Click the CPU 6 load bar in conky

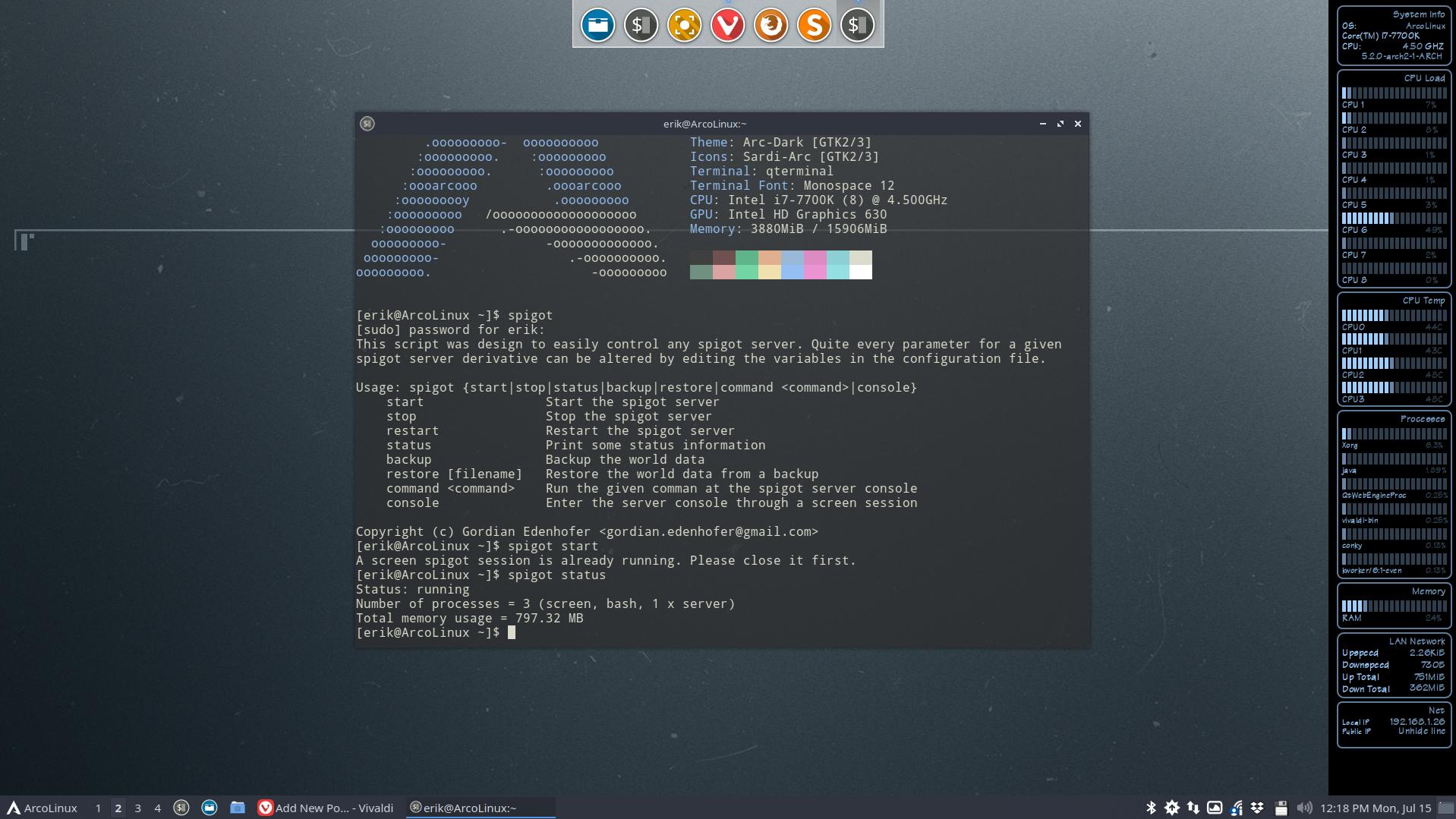pyautogui.click(x=1394, y=219)
